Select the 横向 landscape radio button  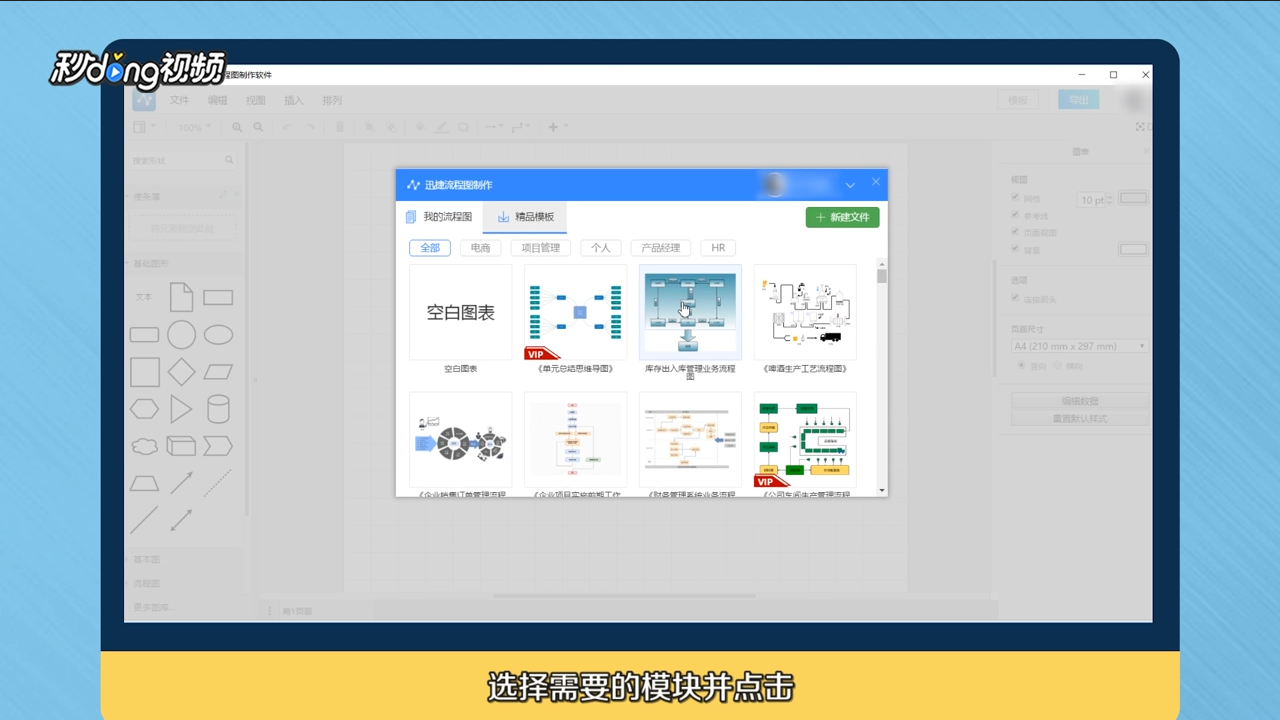click(1057, 366)
